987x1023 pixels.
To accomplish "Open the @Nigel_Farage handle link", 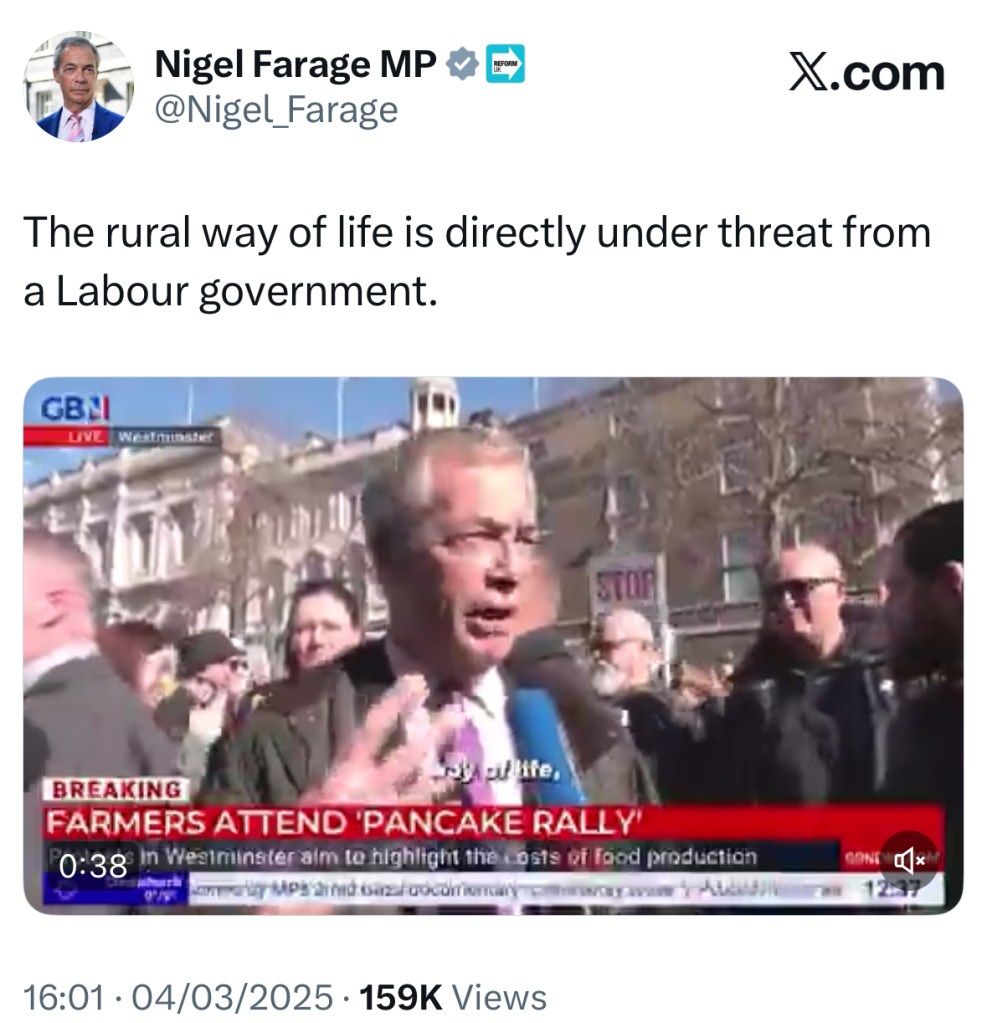I will 276,110.
